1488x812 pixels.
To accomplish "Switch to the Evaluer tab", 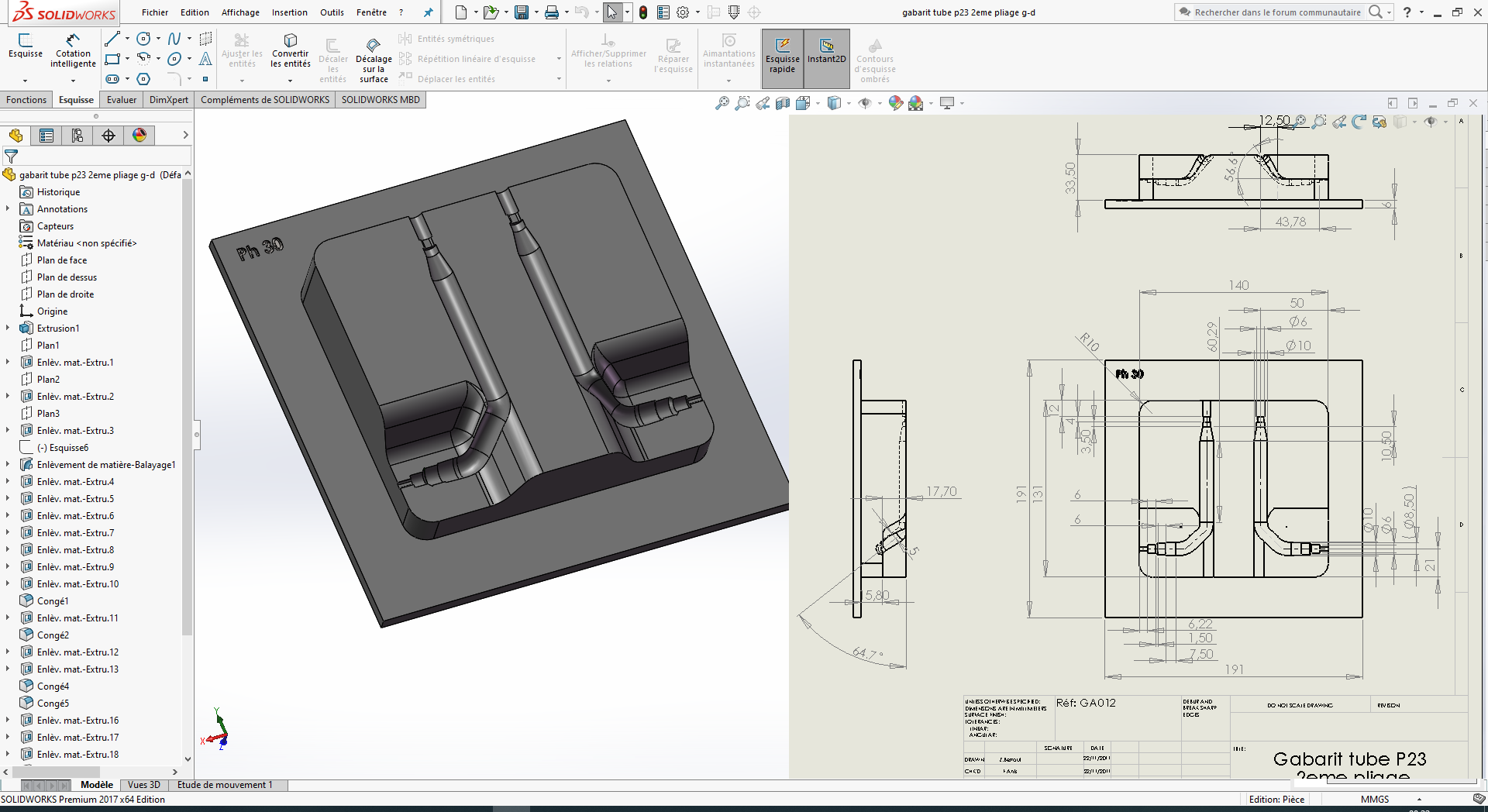I will pos(122,100).
